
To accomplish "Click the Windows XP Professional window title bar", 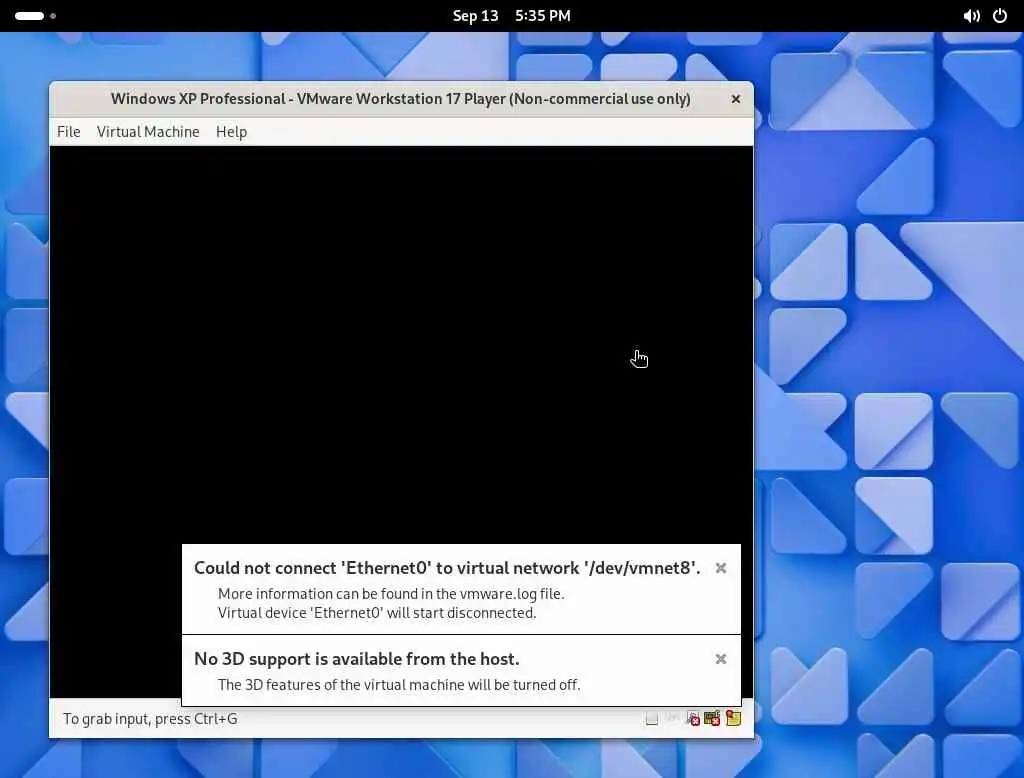I will (x=400, y=99).
